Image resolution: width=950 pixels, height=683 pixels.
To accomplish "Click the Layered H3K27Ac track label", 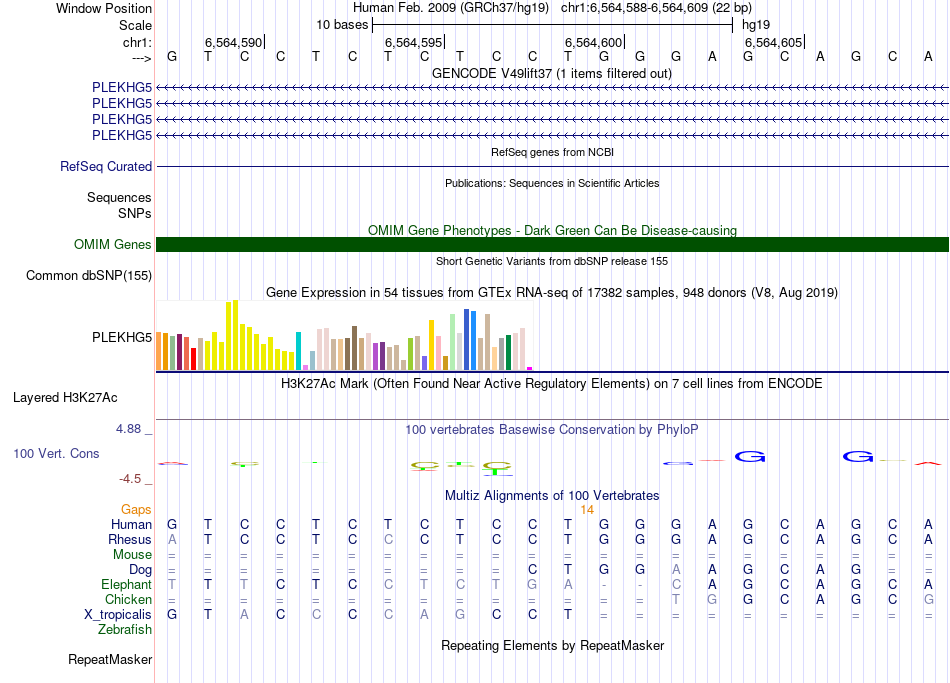I will (65, 398).
